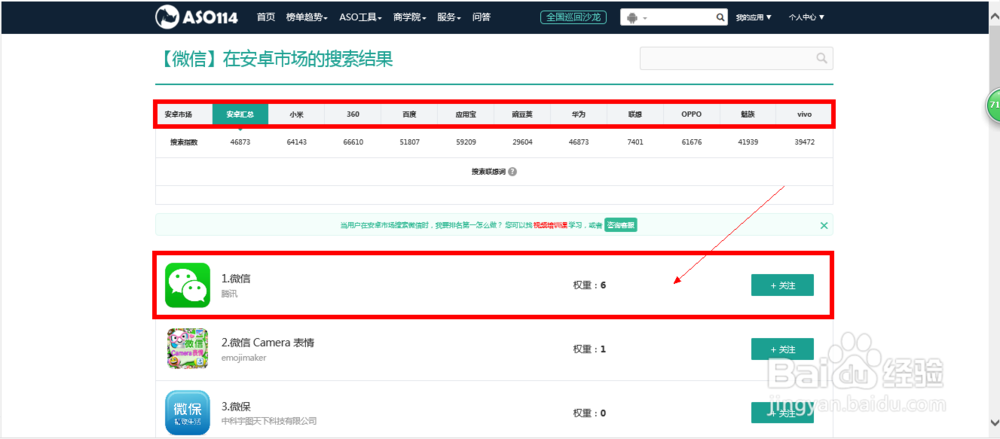1000x439 pixels.
Task: Follow 微保 with its + 关注 button
Action: (783, 413)
